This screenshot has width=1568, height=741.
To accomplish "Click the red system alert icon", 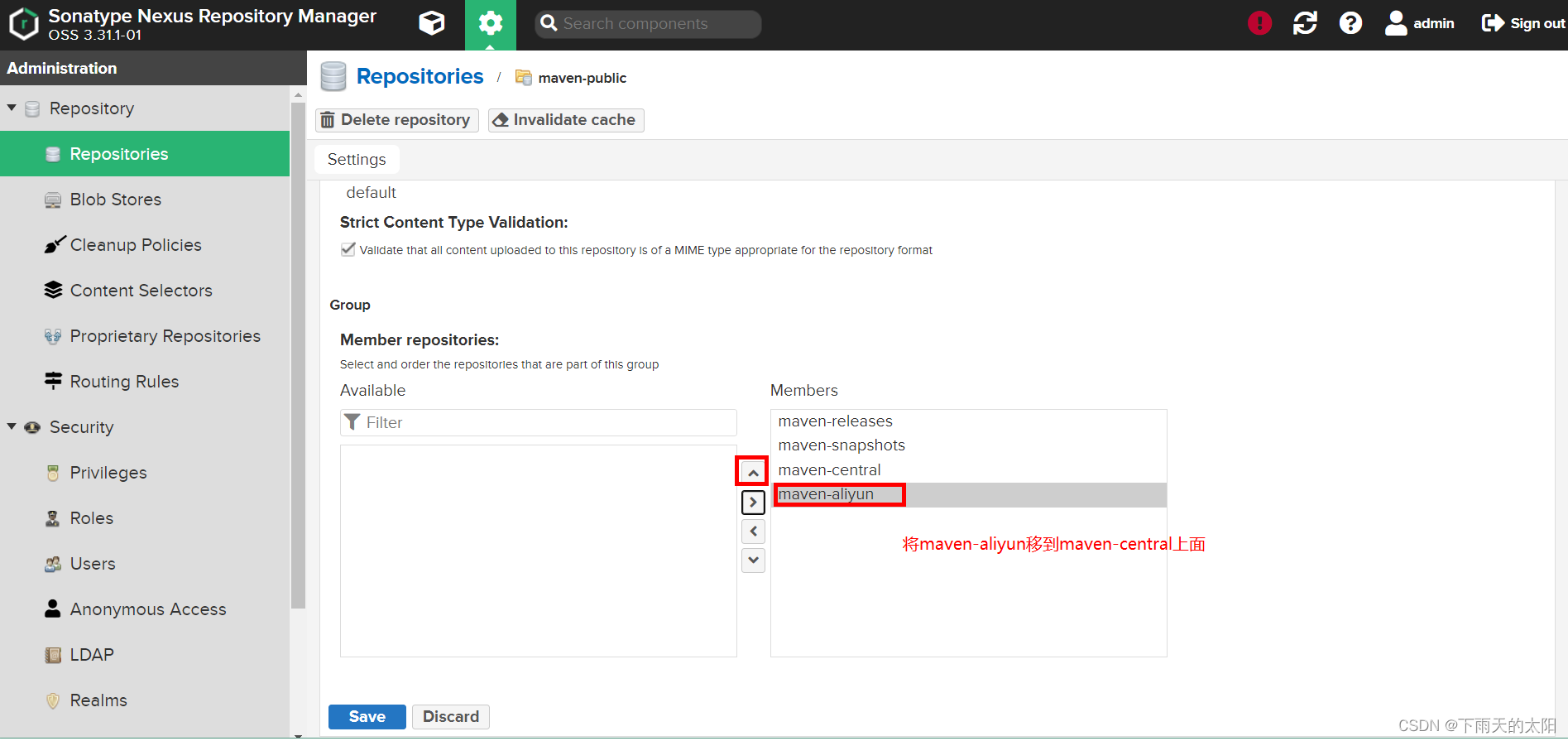I will pyautogui.click(x=1259, y=23).
